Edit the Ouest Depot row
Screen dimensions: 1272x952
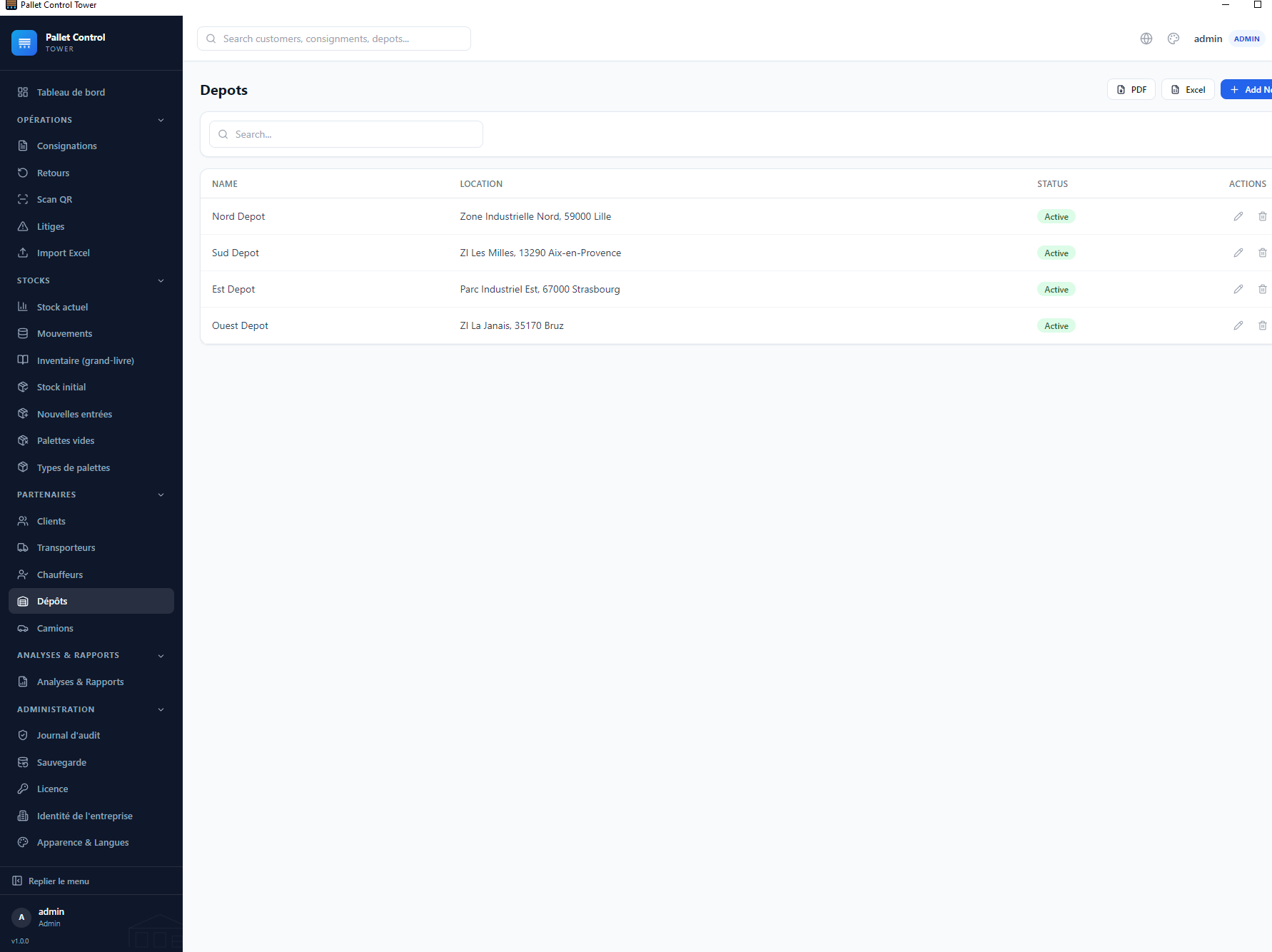(x=1238, y=325)
